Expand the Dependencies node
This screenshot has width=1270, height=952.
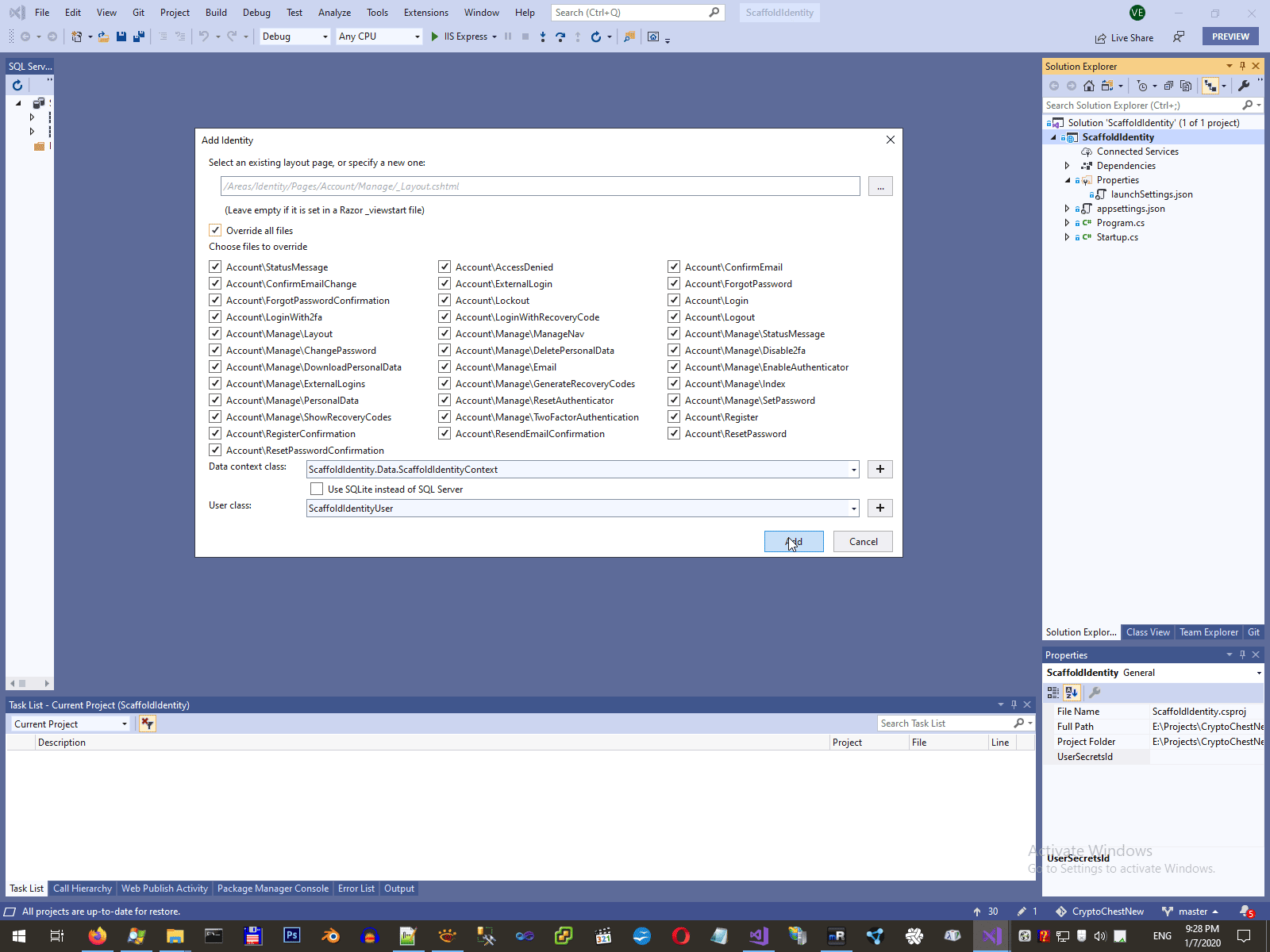coord(1067,166)
